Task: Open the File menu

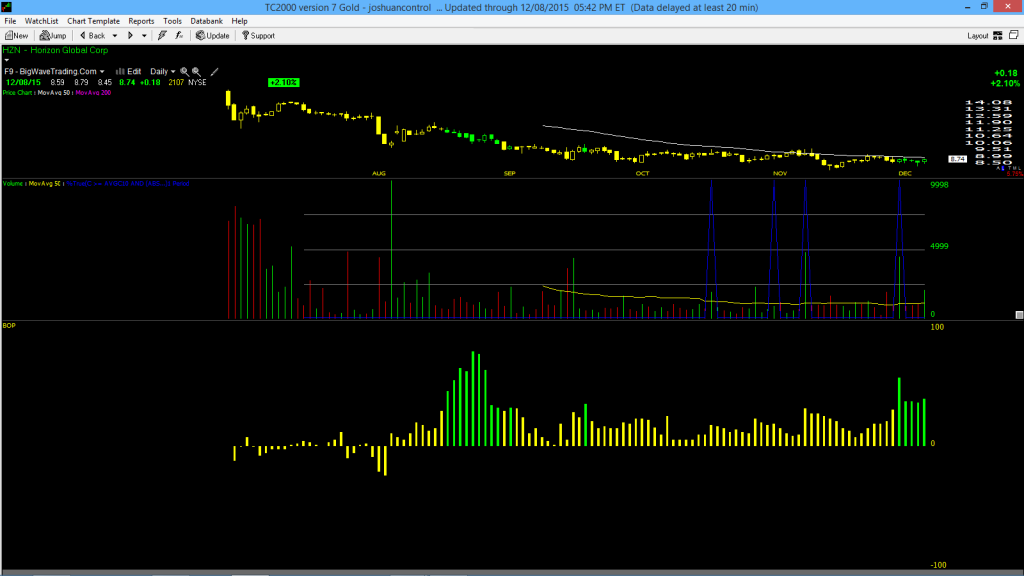Action: click(x=10, y=21)
